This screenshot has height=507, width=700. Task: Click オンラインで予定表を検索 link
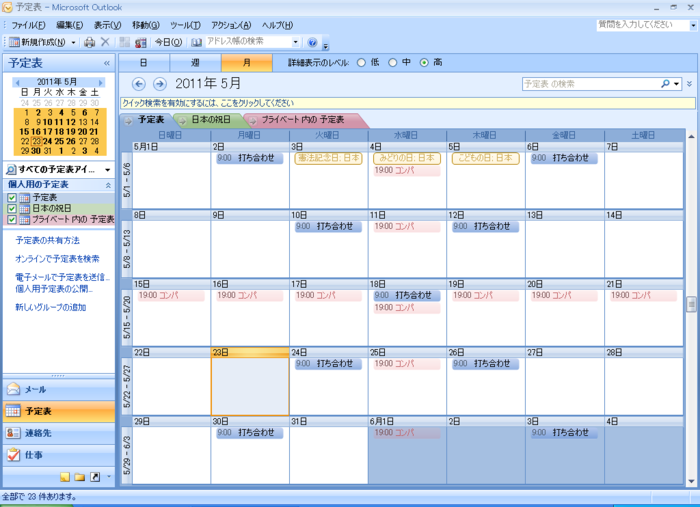click(x=57, y=259)
